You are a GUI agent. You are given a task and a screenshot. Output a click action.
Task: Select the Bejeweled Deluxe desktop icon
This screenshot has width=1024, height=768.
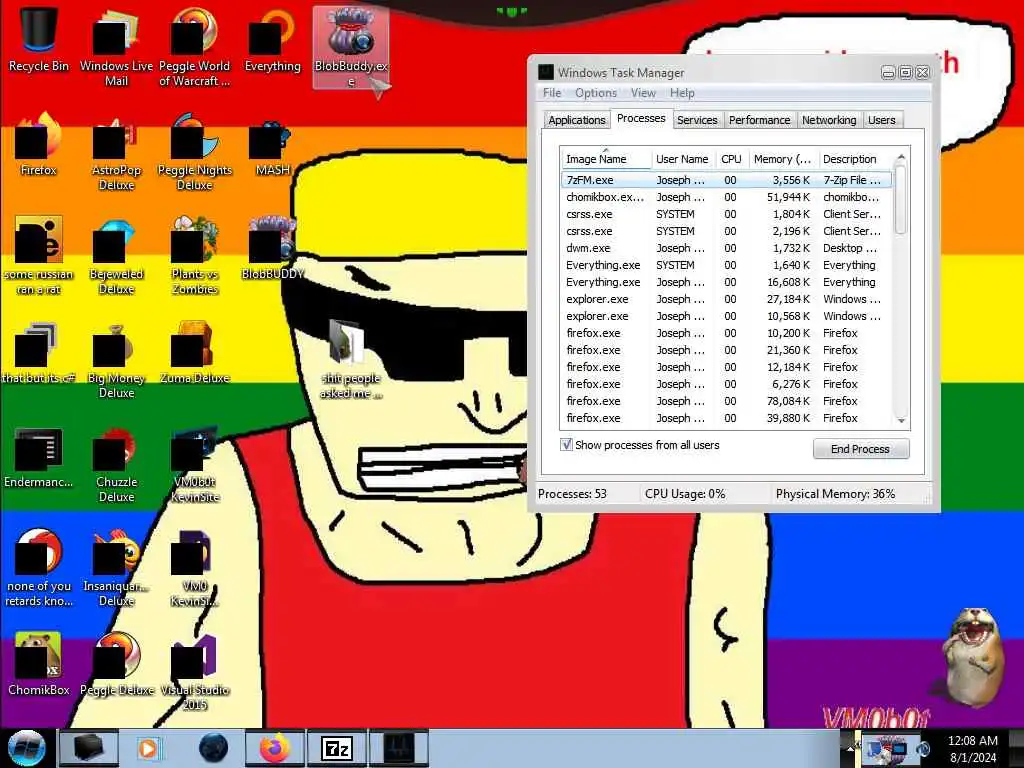tap(116, 255)
